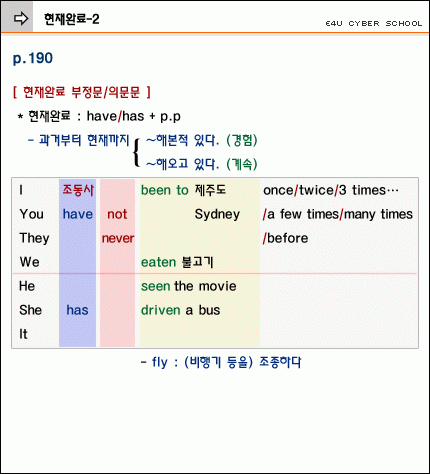Image resolution: width=430 pixels, height=474 pixels.
Task: Click the E4U CYBER SCHOOL logo text
Action: click(x=374, y=24)
